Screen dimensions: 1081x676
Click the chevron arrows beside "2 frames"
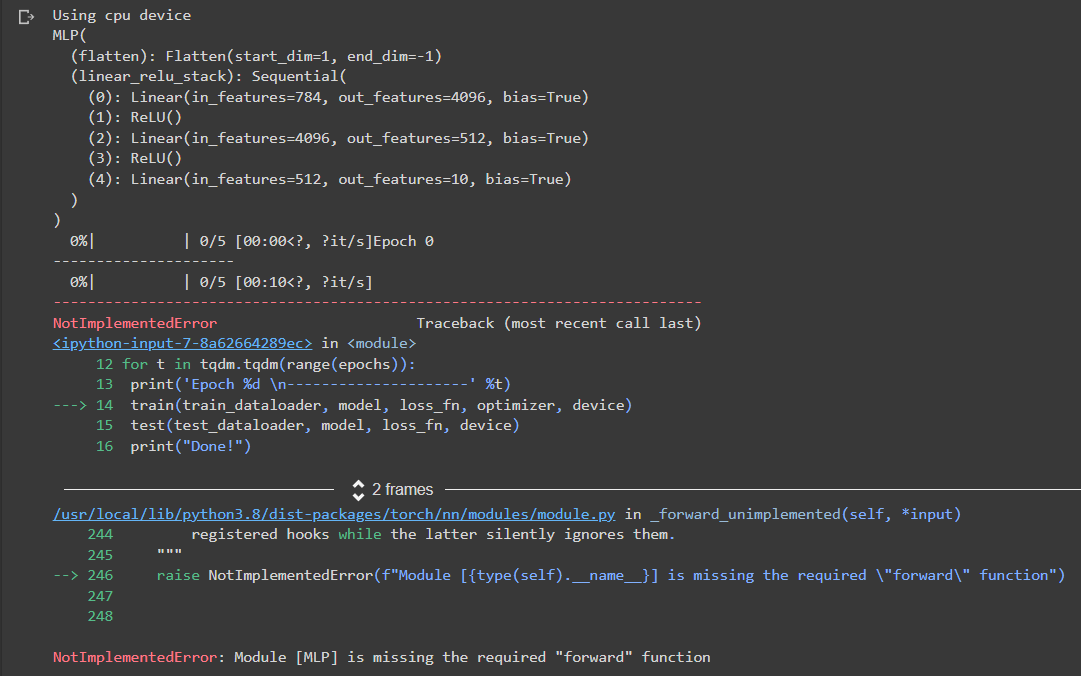pyautogui.click(x=358, y=489)
